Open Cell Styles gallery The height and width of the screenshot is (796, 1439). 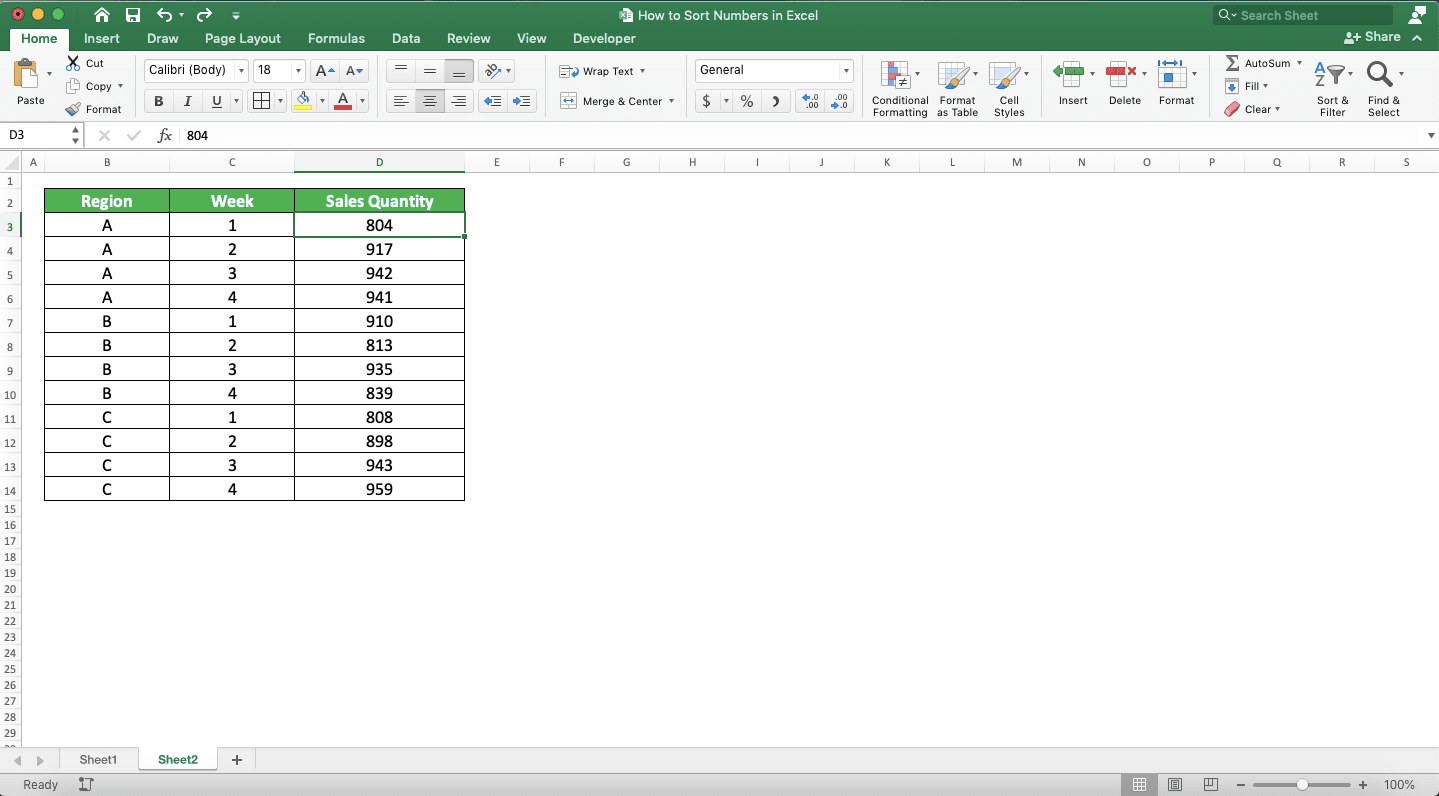1009,88
